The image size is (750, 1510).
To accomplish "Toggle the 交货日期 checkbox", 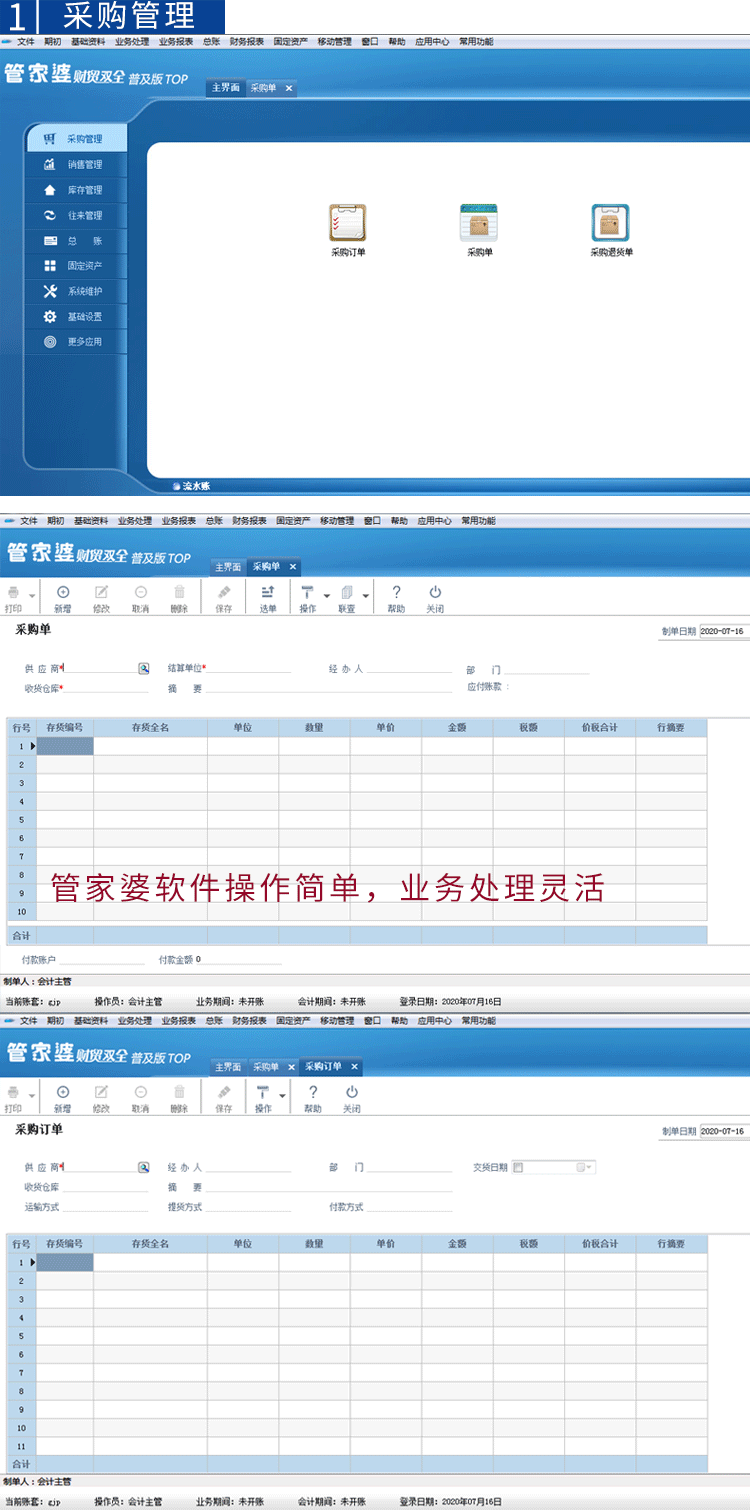I will 518,1167.
